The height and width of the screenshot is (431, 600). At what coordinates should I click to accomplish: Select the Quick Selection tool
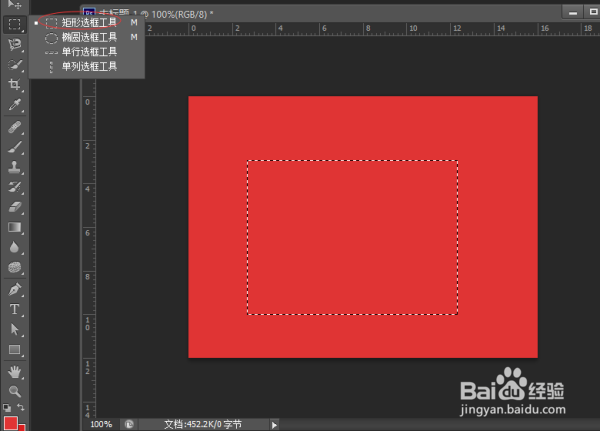[x=15, y=64]
